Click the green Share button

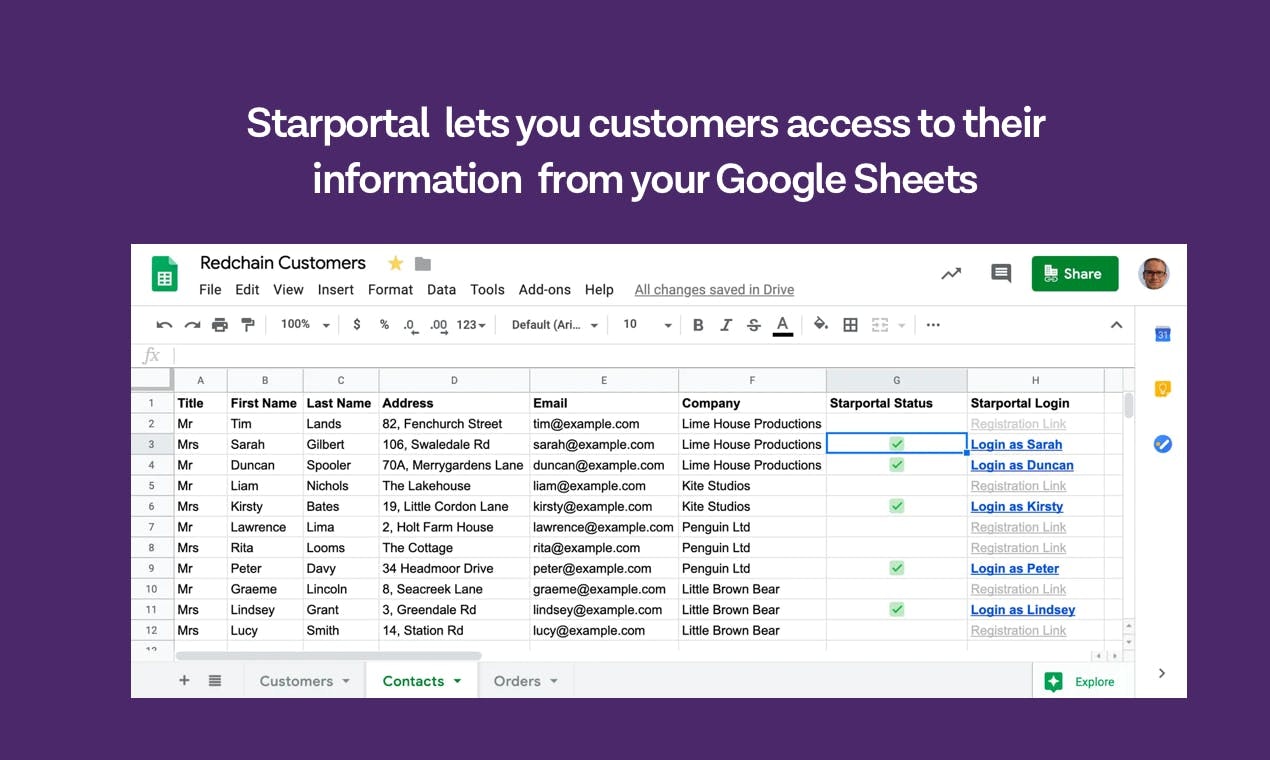click(1075, 273)
